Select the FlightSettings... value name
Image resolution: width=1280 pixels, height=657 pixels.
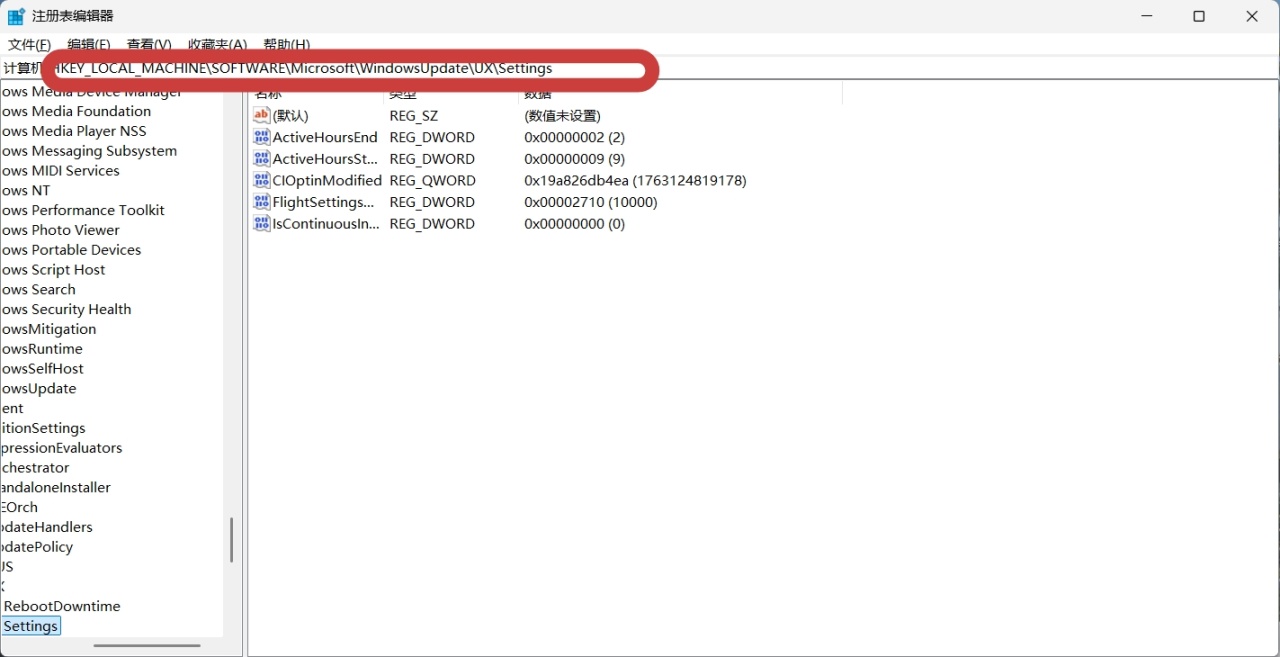tap(323, 202)
